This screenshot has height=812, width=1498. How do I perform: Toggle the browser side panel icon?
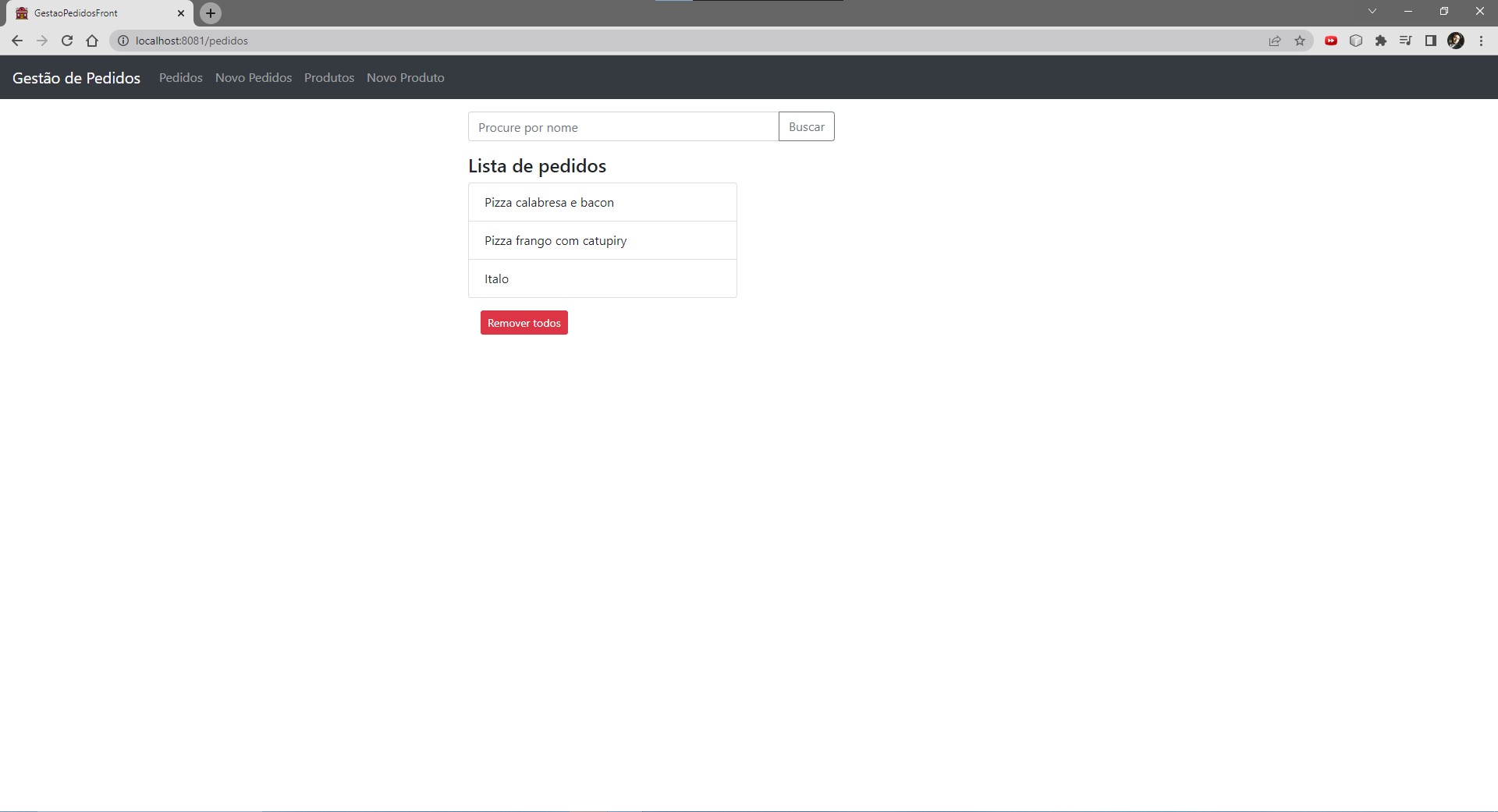click(1431, 40)
